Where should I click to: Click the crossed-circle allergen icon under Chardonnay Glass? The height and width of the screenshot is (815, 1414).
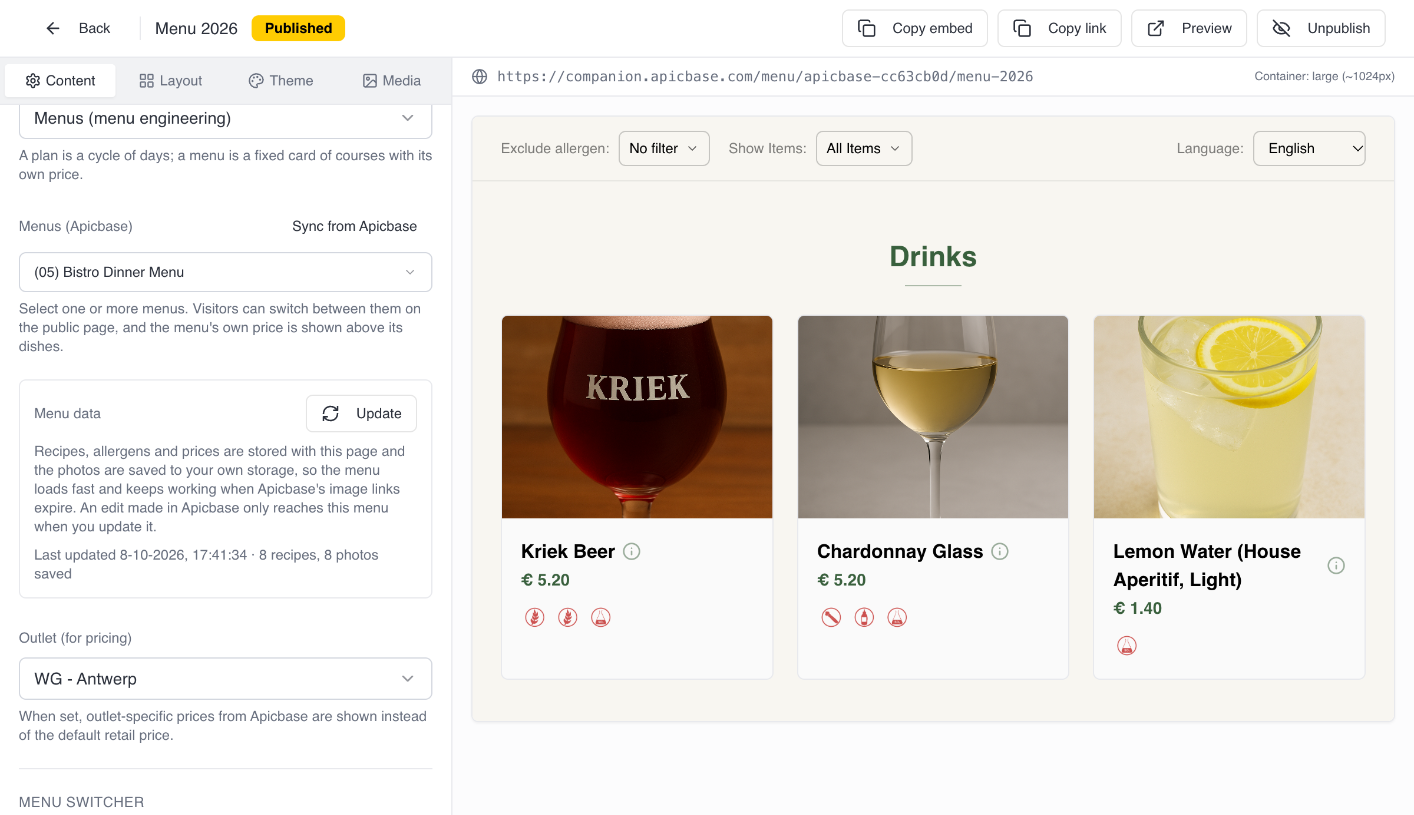tap(831, 617)
